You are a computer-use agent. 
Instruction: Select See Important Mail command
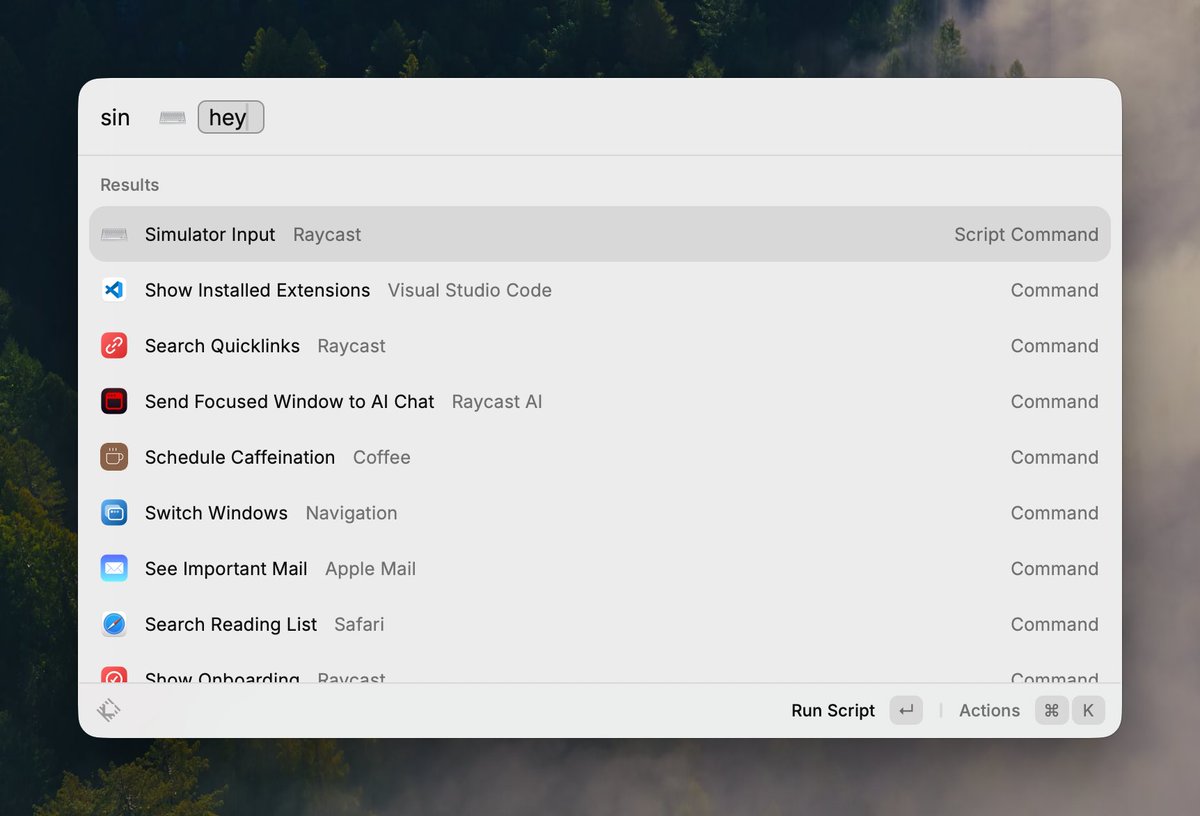(x=600, y=568)
